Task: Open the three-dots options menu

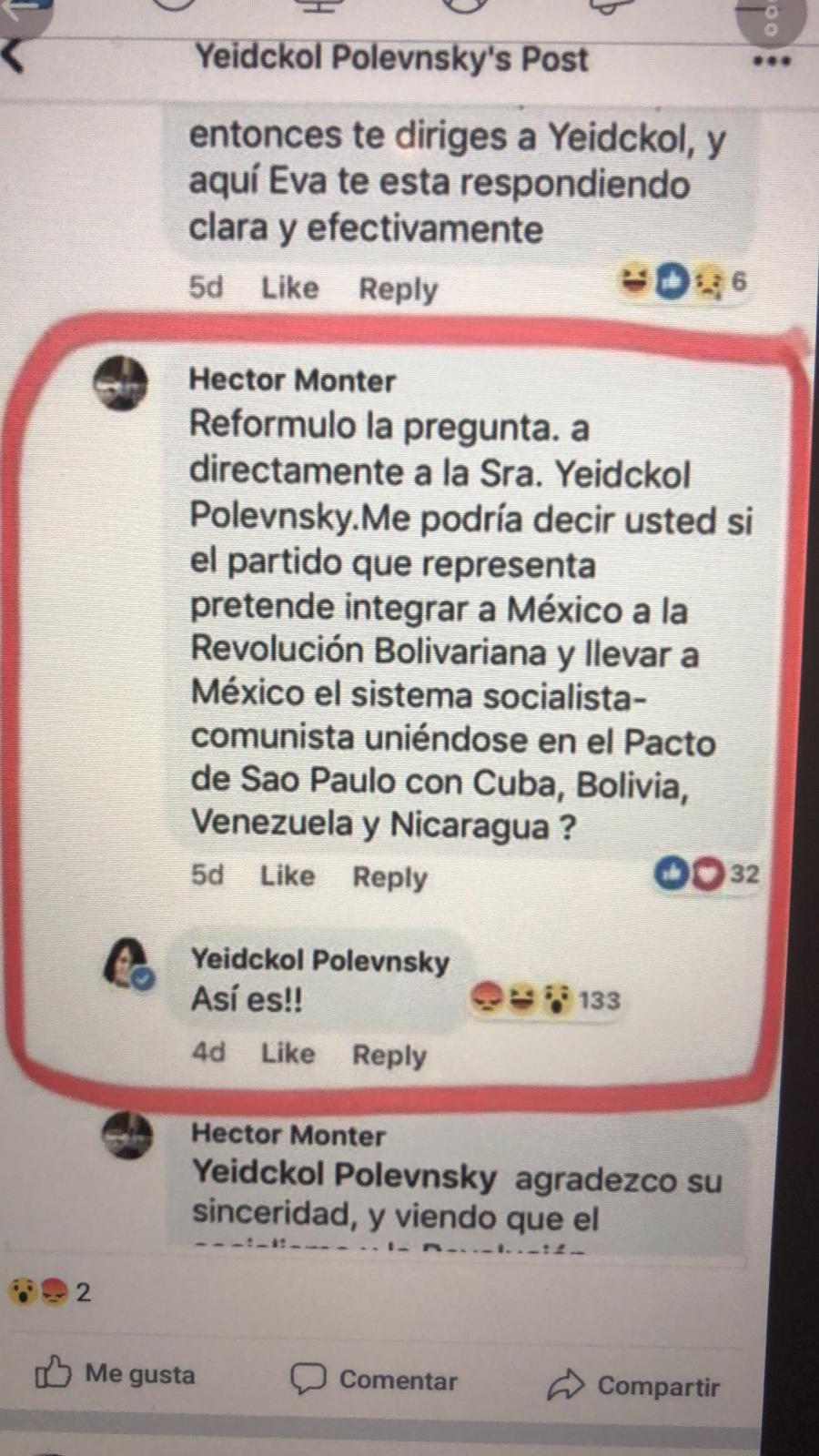Action: point(772,62)
